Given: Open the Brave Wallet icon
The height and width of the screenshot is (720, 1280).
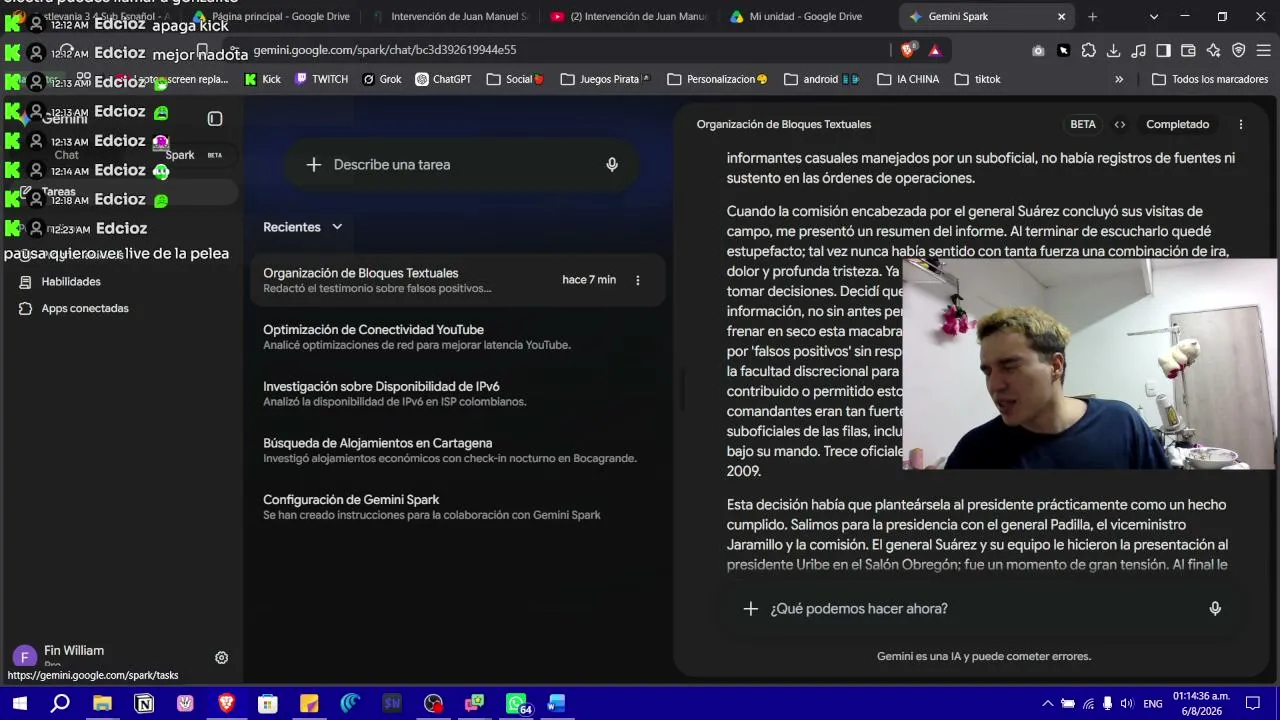Looking at the screenshot, I should [x=1188, y=50].
